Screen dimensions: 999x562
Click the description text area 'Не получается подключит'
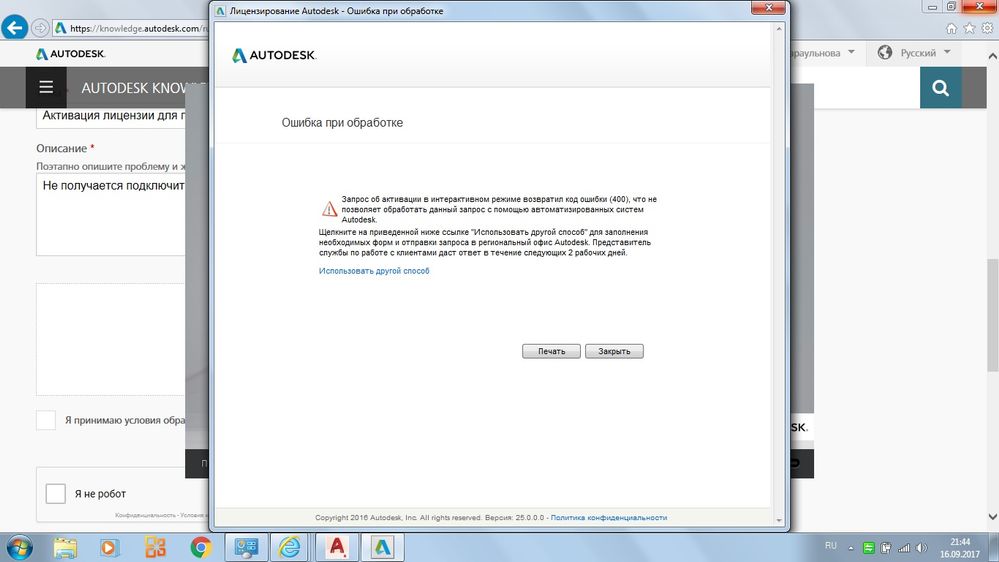[x=111, y=215]
